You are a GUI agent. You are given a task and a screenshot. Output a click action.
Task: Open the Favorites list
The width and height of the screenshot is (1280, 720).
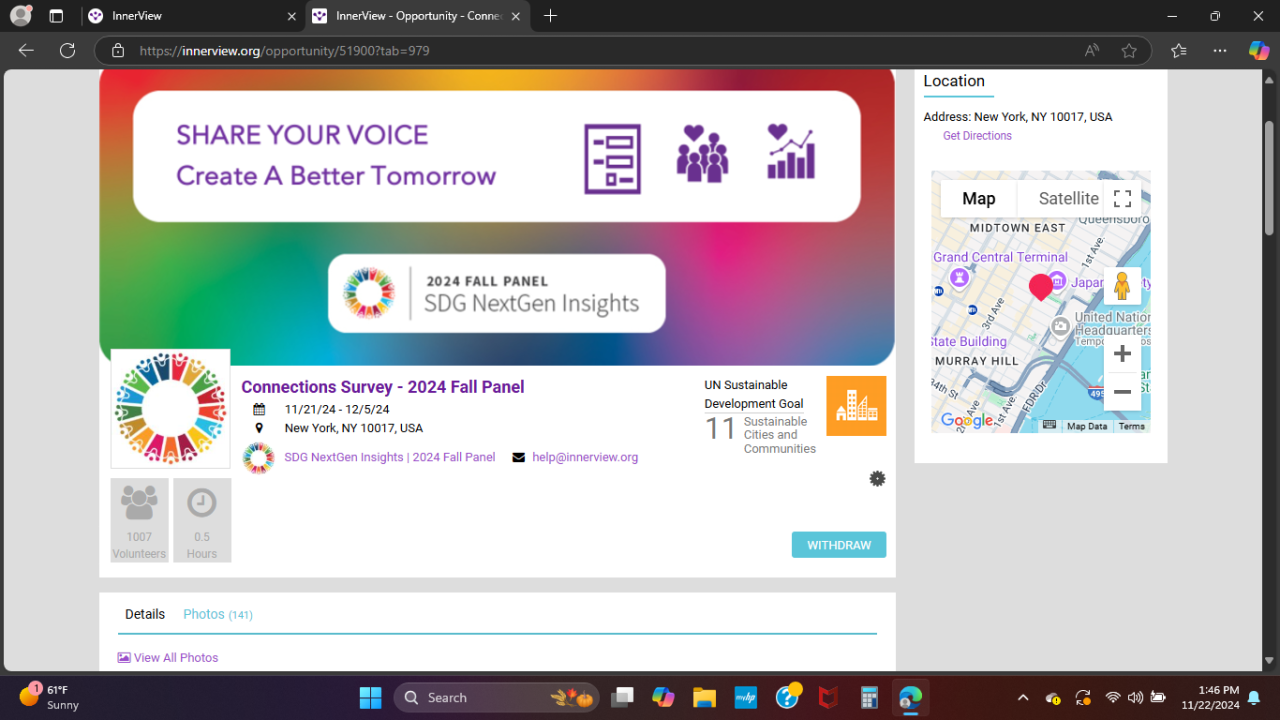1178,50
